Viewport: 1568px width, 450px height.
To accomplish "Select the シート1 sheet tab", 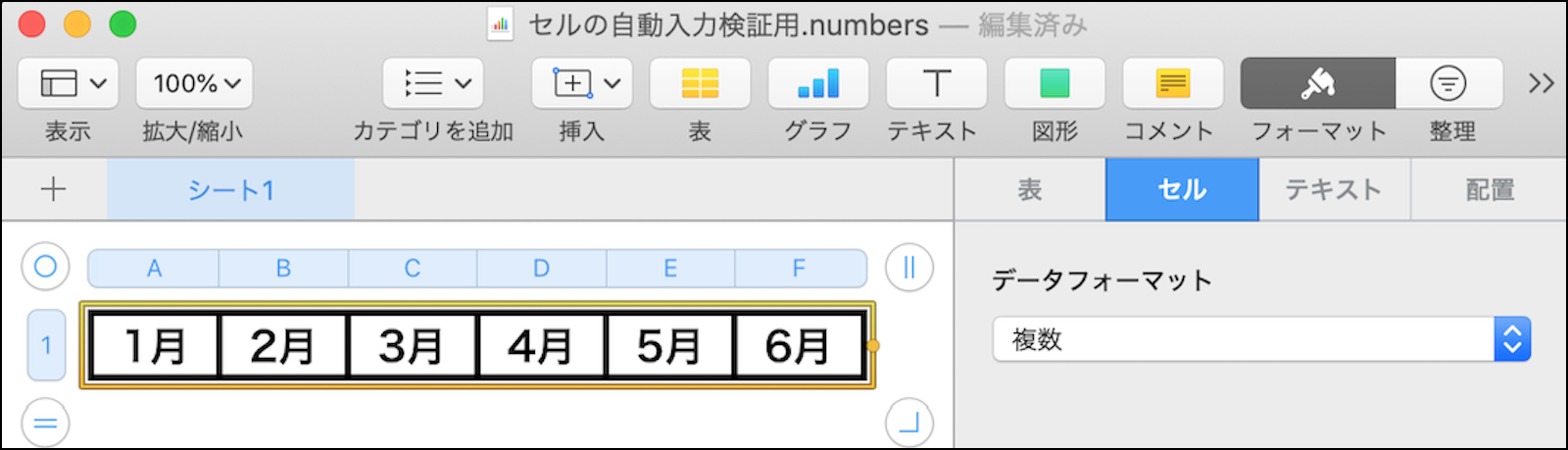I will (230, 189).
